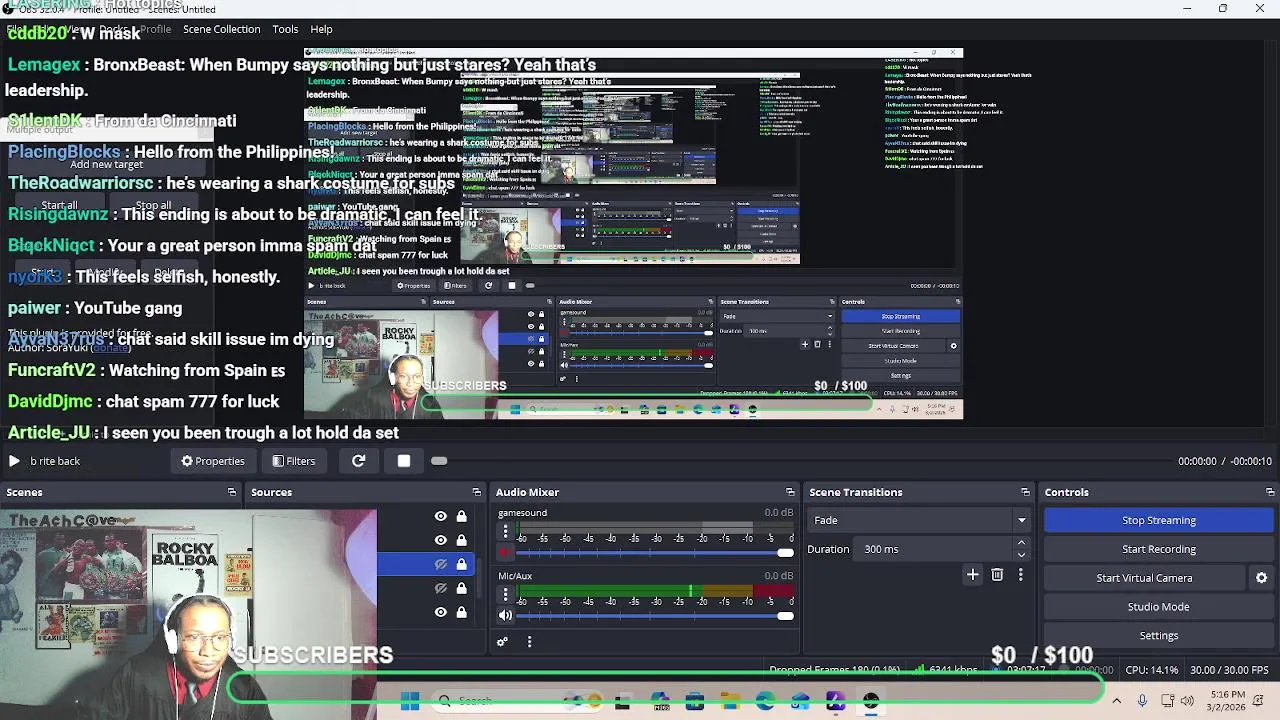1280x720 pixels.
Task: Unlock the top source row lock
Action: point(461,516)
